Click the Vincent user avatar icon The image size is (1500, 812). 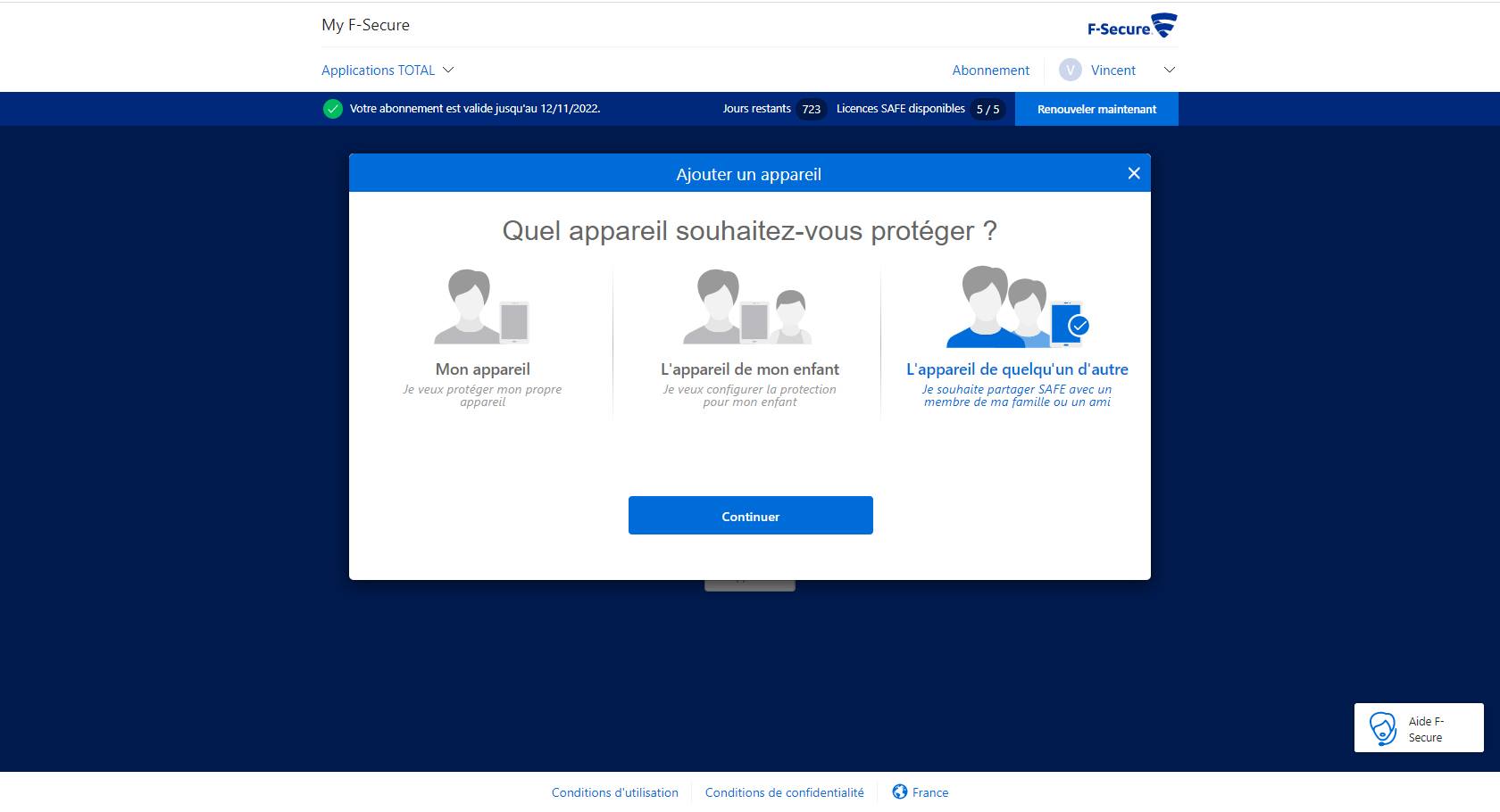tap(1070, 70)
